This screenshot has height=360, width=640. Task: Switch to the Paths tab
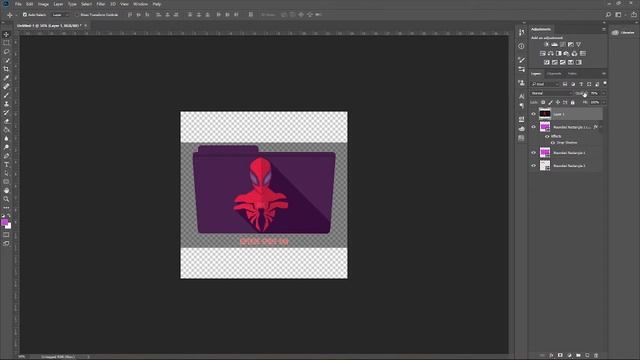click(x=572, y=74)
